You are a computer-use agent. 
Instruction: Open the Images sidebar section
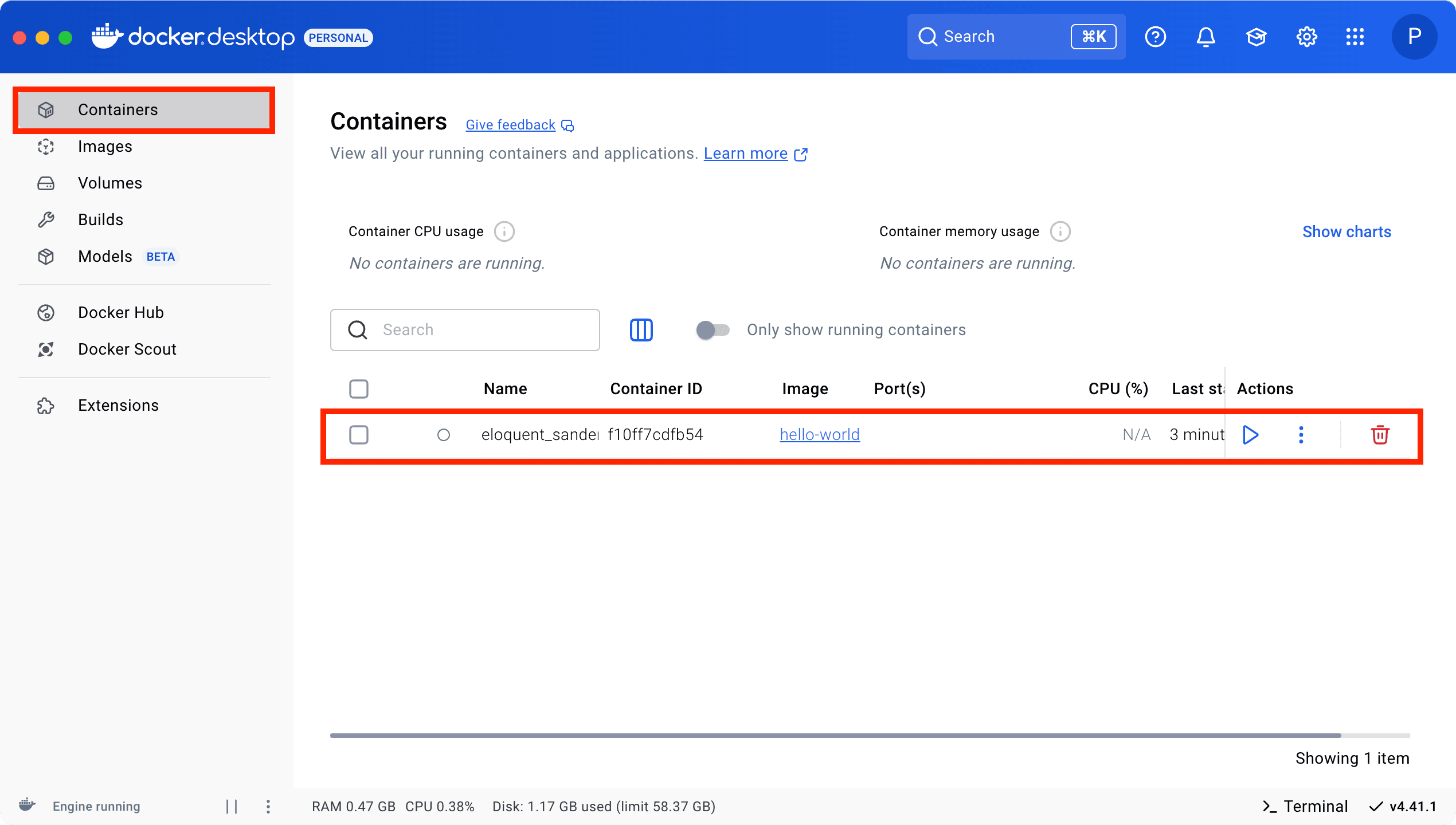pyautogui.click(x=144, y=147)
